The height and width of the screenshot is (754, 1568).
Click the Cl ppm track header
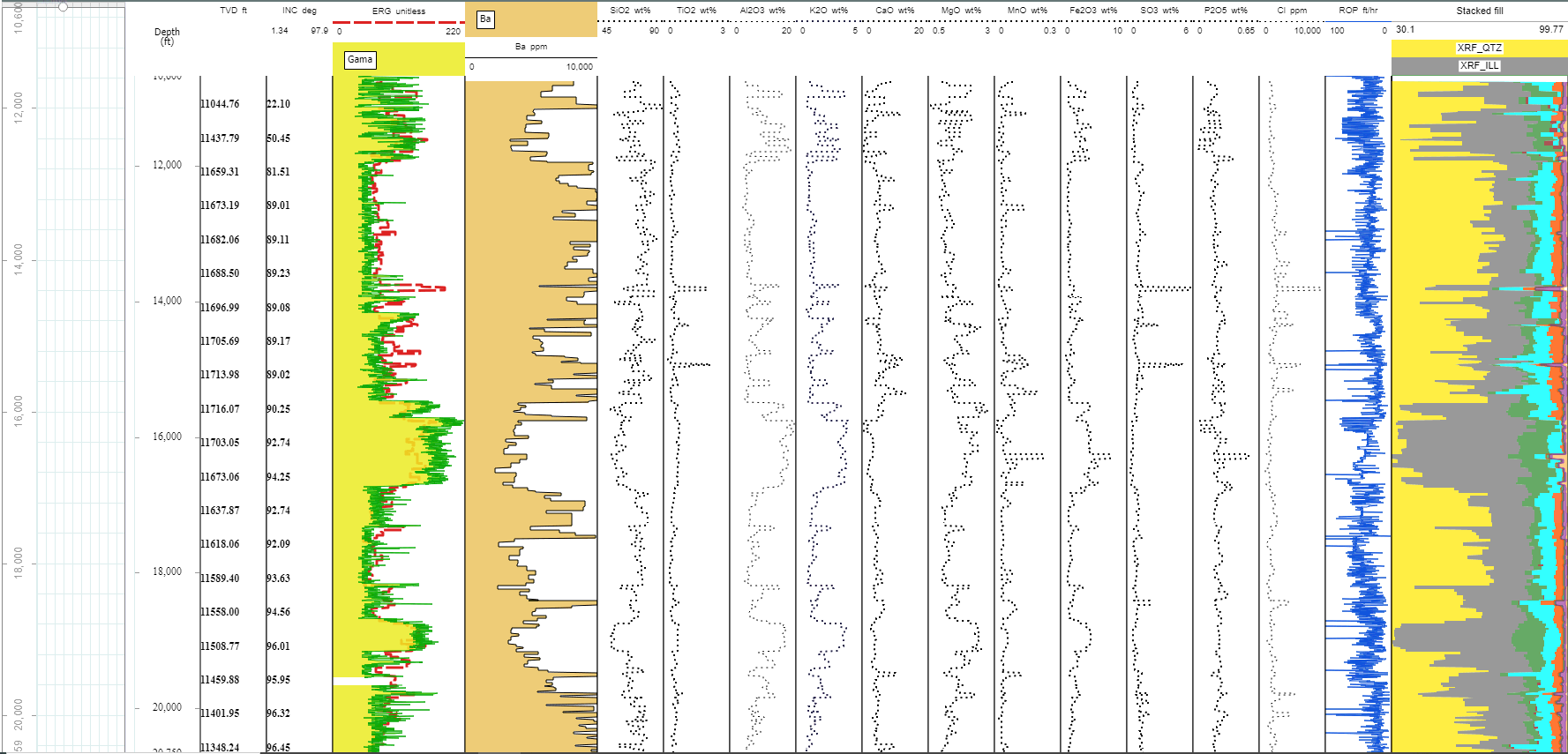(1292, 11)
